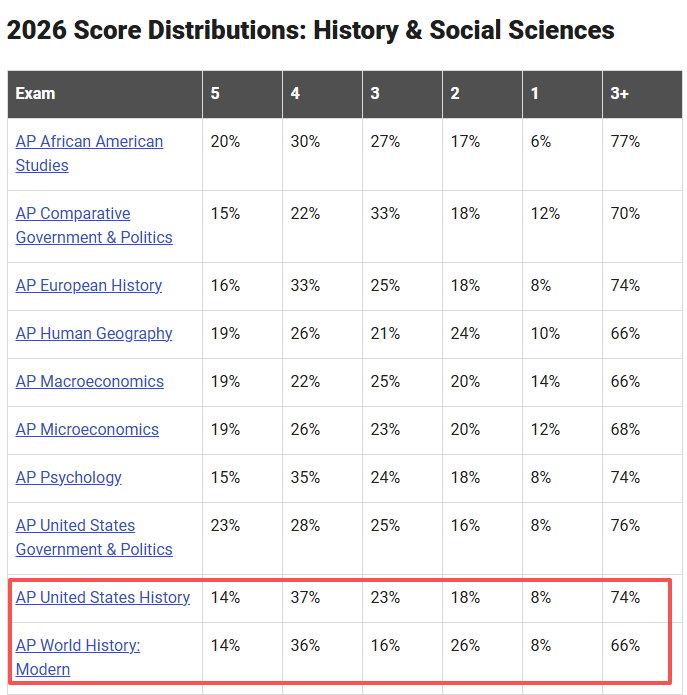Select the 77% cell for African American Studies
This screenshot has height=695, width=687.
coord(642,154)
